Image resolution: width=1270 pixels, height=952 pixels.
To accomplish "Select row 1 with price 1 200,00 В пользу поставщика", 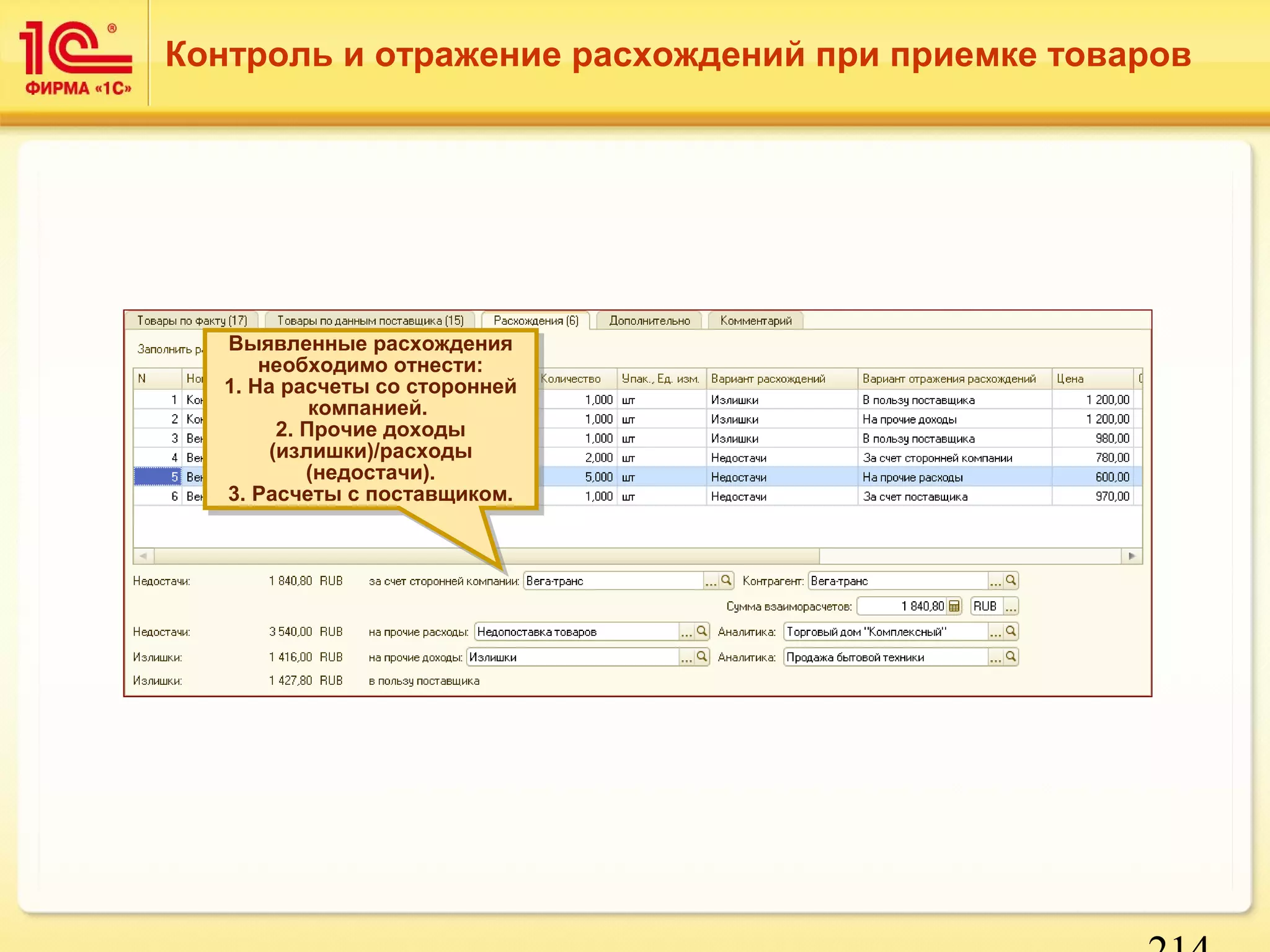I will click(637, 400).
